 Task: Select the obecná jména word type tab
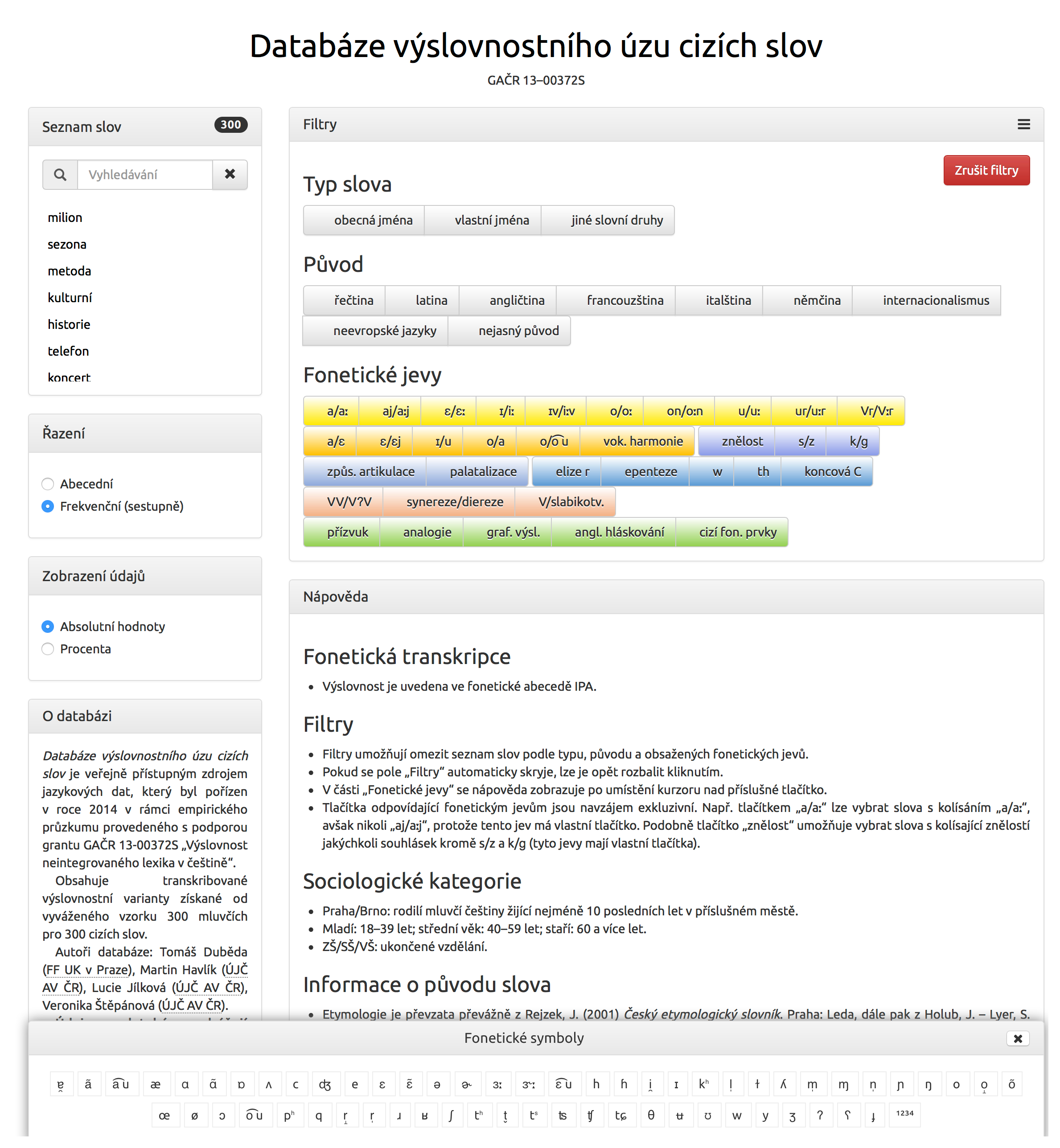point(371,219)
